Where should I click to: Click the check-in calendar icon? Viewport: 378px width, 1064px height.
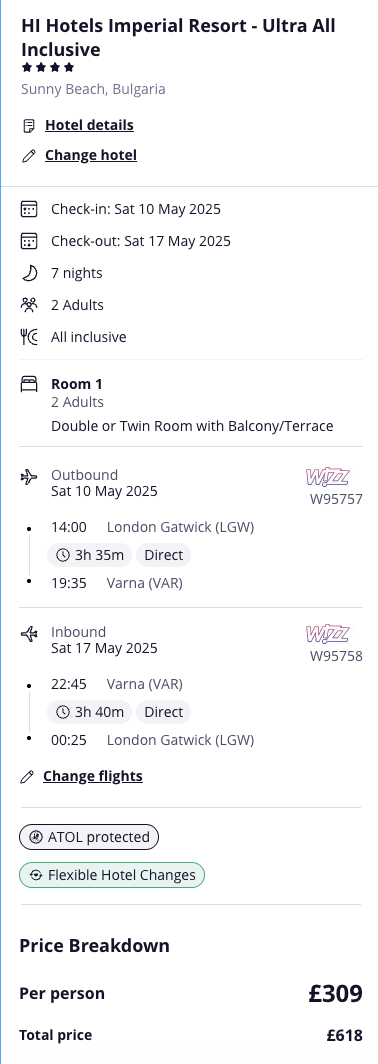29,209
